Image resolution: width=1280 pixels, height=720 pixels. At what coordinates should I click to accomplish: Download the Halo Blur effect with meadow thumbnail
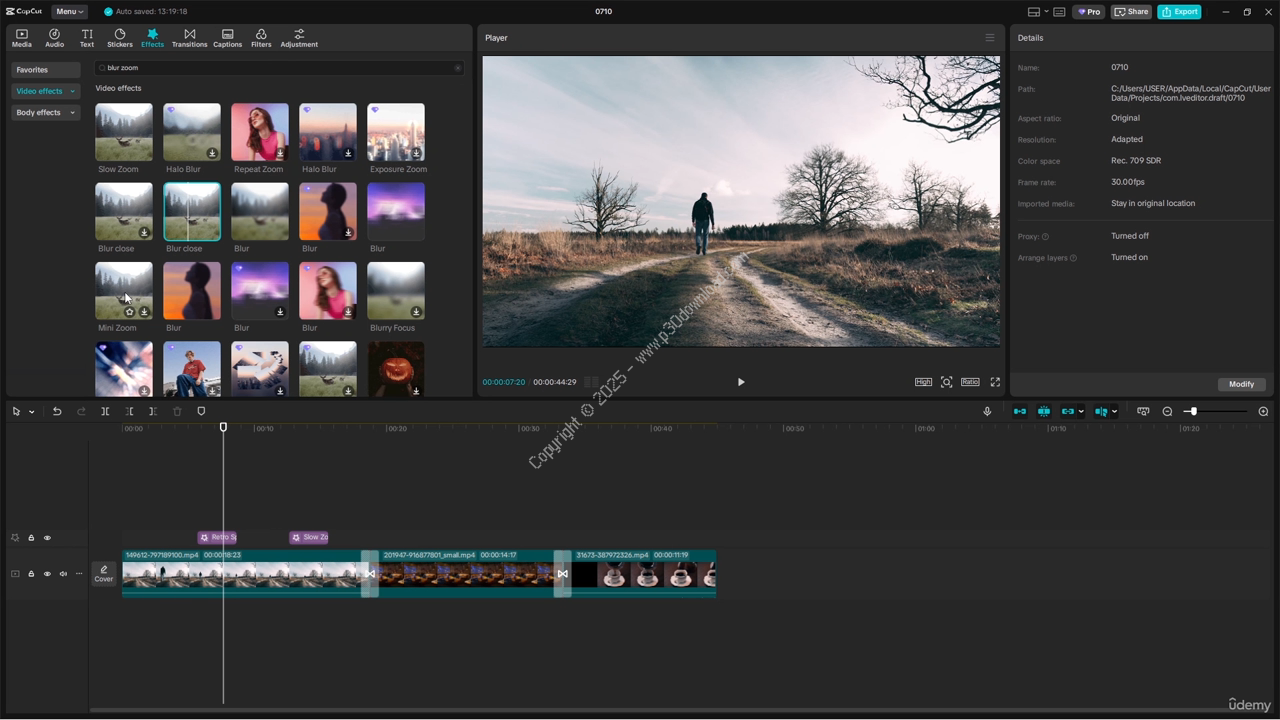tap(212, 153)
